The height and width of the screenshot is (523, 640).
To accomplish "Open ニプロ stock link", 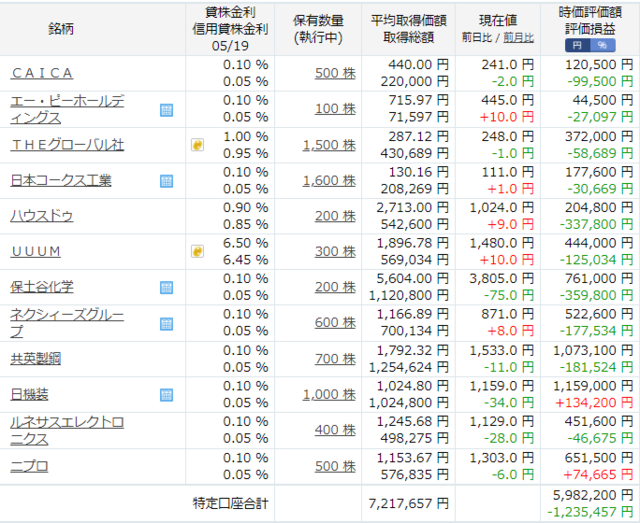I will (29, 466).
